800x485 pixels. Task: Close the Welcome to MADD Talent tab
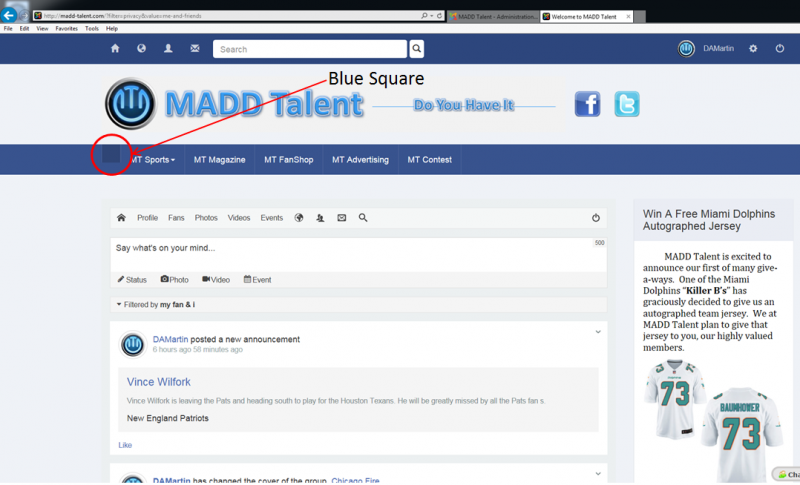pyautogui.click(x=628, y=16)
